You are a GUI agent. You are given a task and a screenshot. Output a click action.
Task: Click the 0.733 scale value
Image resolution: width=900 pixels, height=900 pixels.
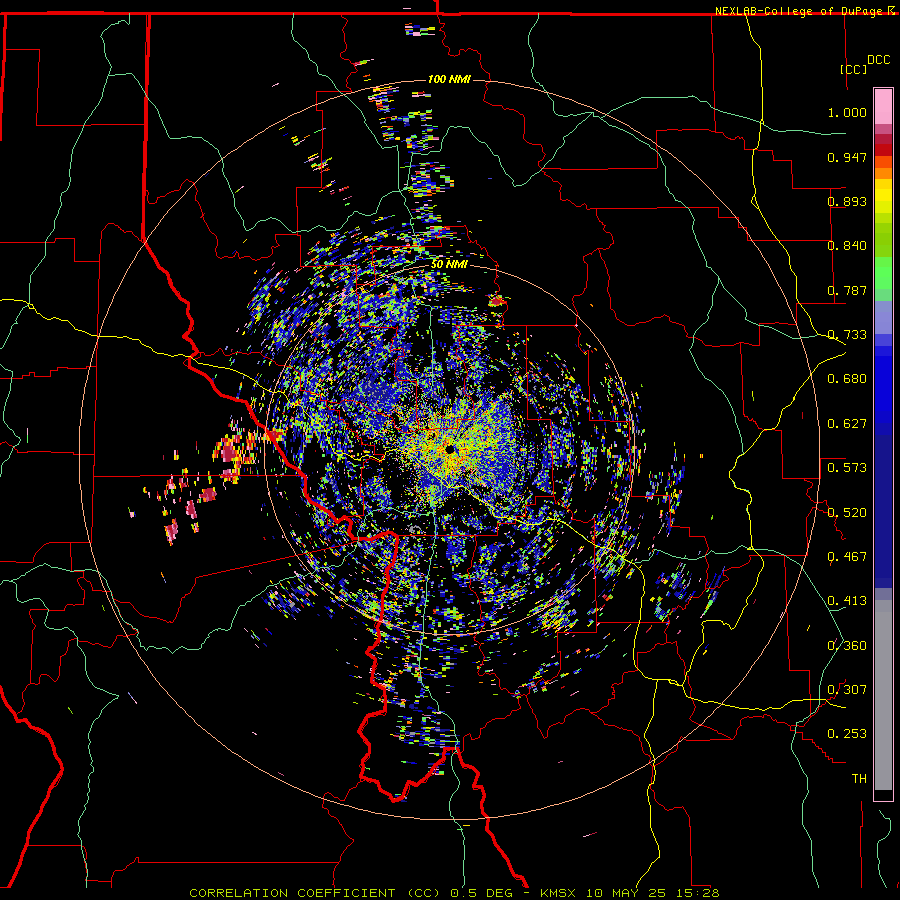[847, 335]
